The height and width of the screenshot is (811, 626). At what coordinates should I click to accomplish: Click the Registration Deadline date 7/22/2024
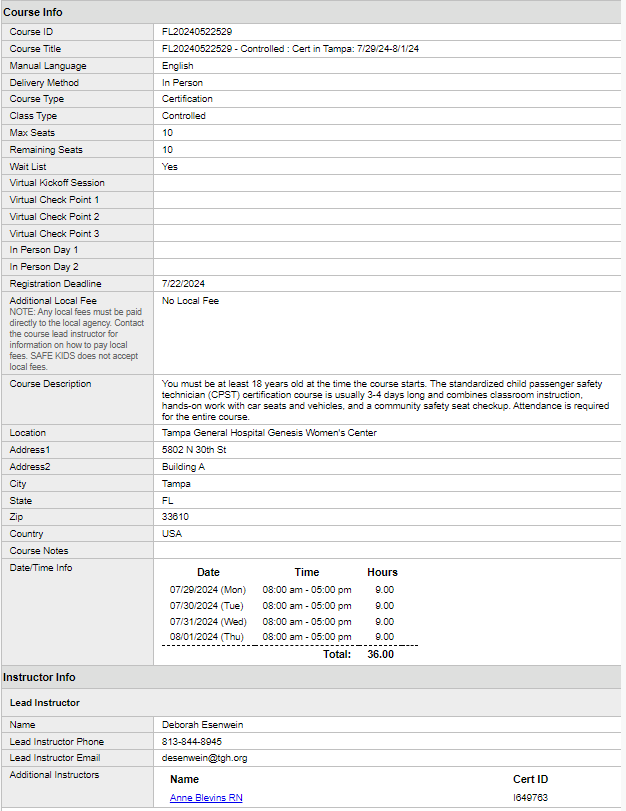(183, 283)
